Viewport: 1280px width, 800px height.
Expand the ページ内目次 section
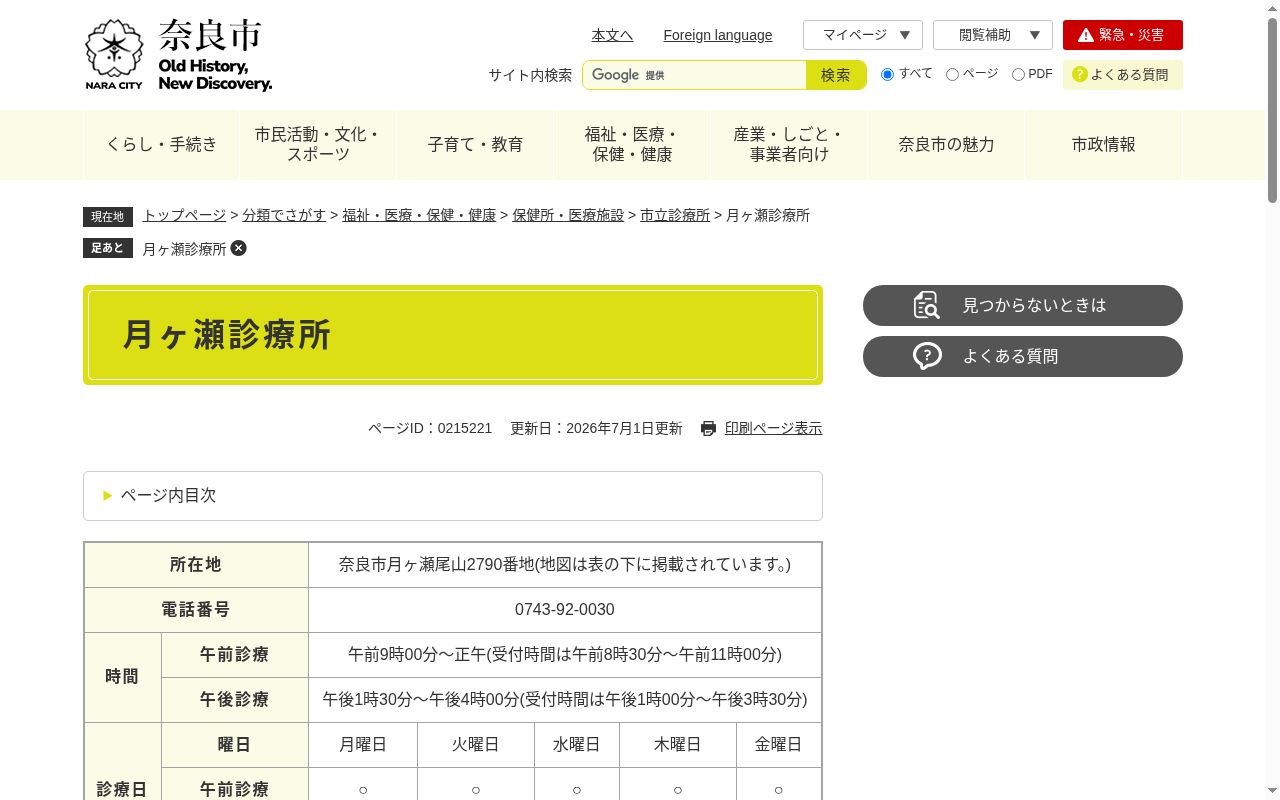click(x=453, y=496)
